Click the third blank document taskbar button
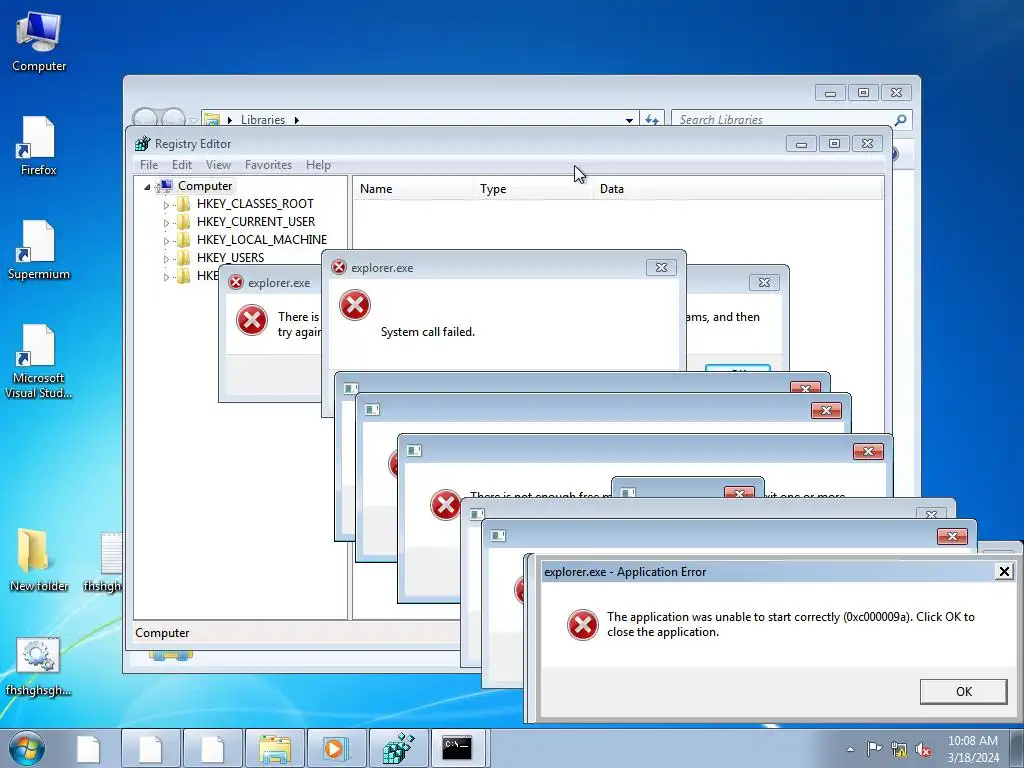Screen dimensions: 1024x768 pos(213,748)
